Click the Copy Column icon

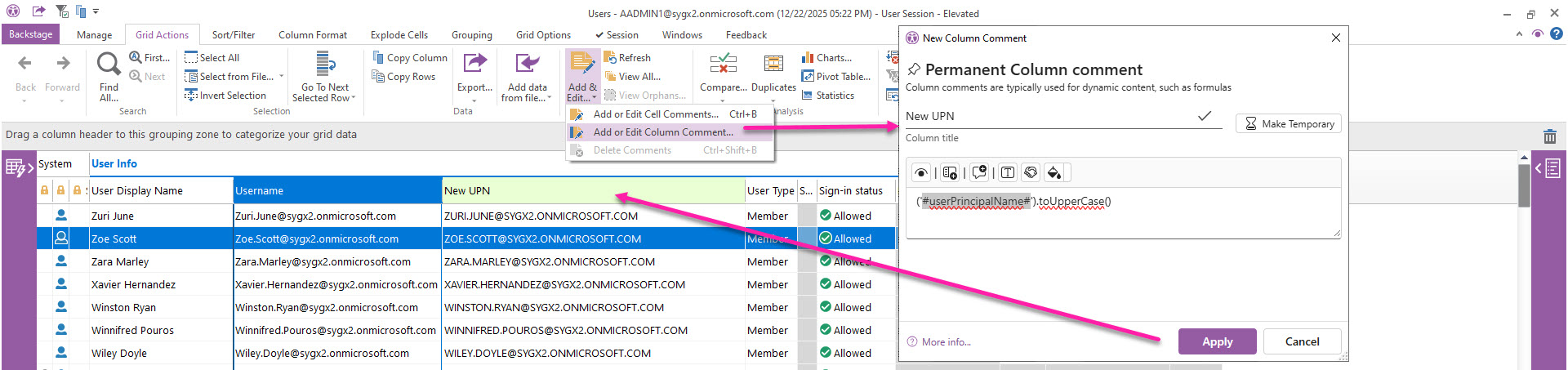pyautogui.click(x=378, y=58)
